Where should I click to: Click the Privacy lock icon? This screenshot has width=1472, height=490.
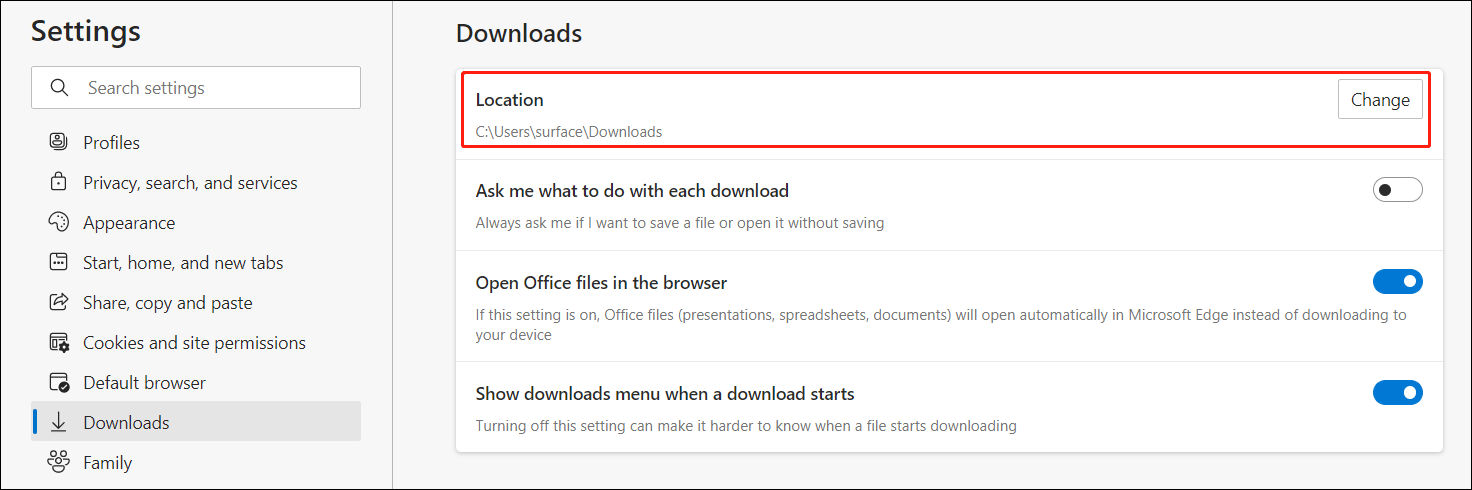pyautogui.click(x=58, y=182)
